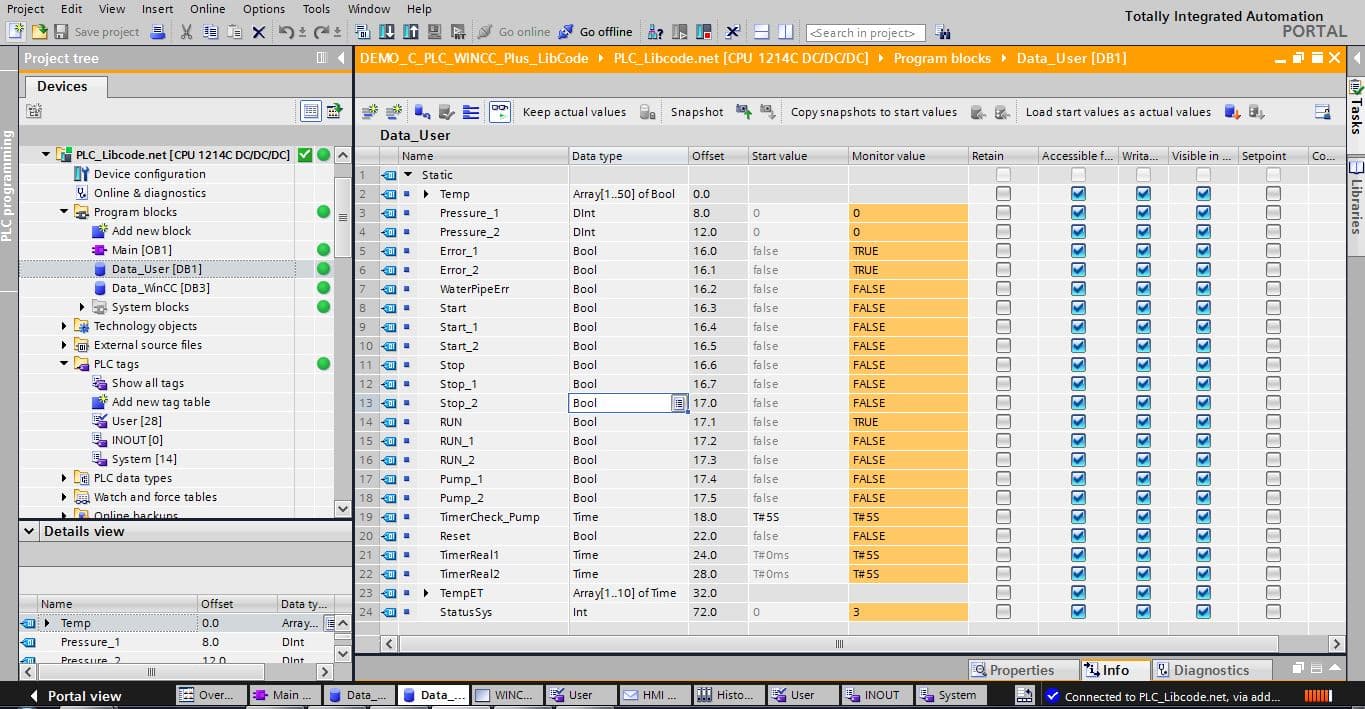Expand the Temp array row
The height and width of the screenshot is (709, 1365).
tap(426, 194)
